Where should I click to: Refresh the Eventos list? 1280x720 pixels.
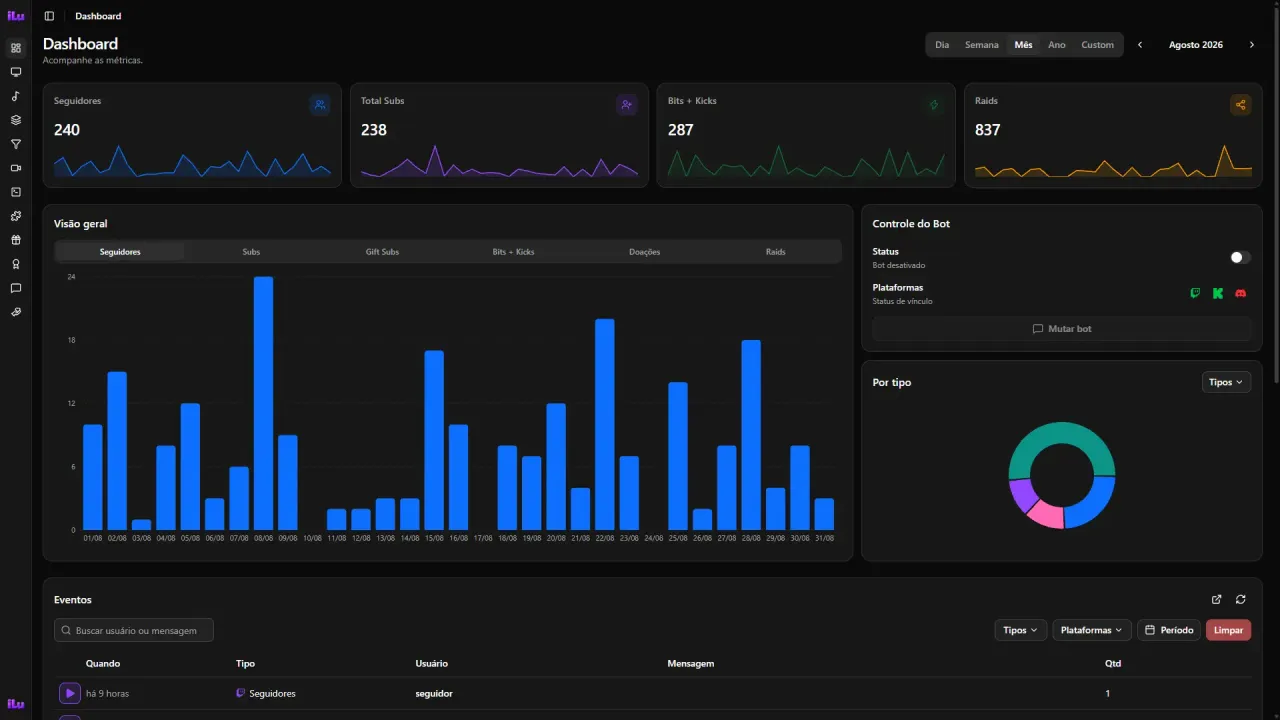[x=1240, y=599]
